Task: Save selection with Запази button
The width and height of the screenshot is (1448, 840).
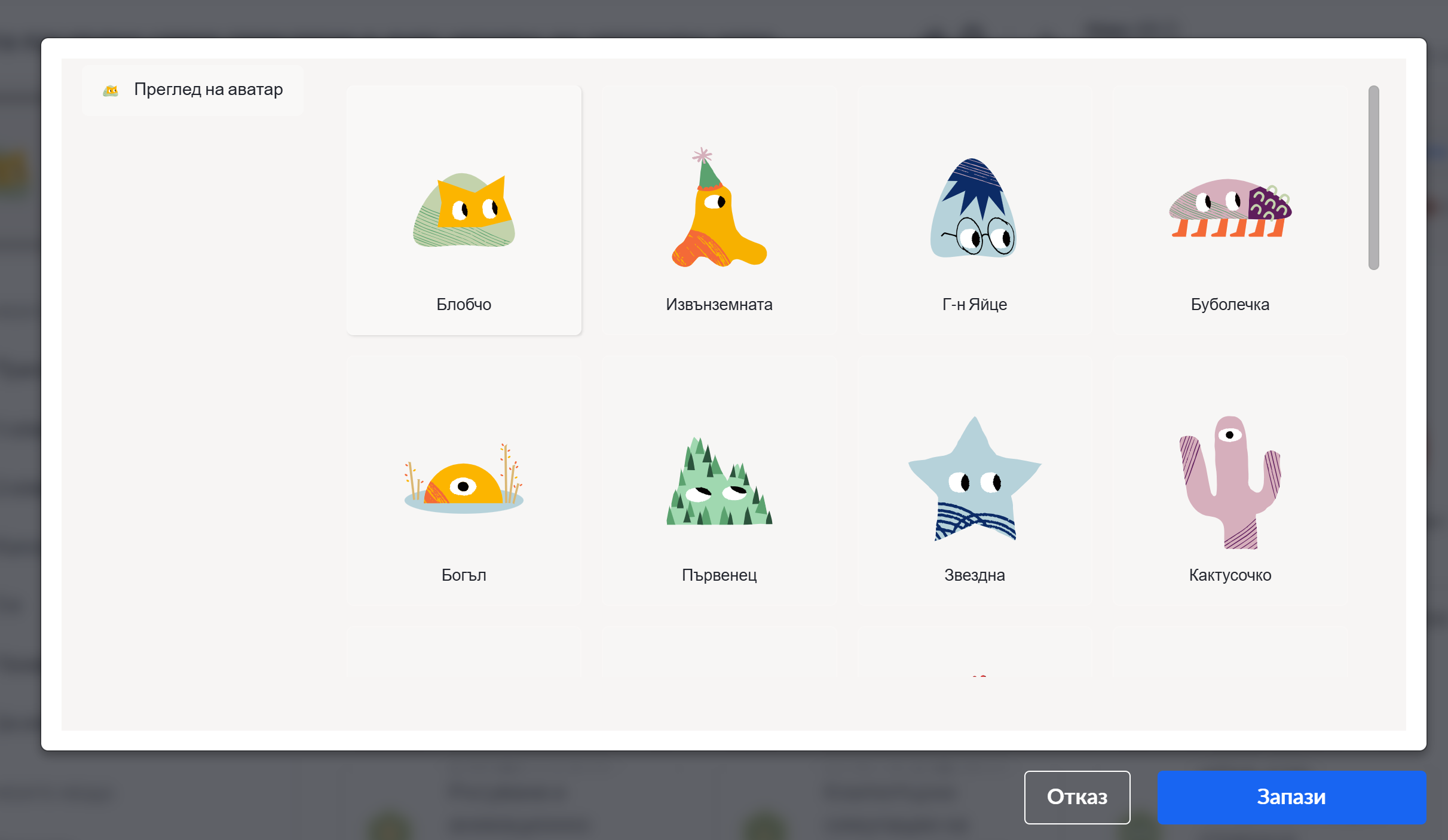Action: pyautogui.click(x=1291, y=797)
